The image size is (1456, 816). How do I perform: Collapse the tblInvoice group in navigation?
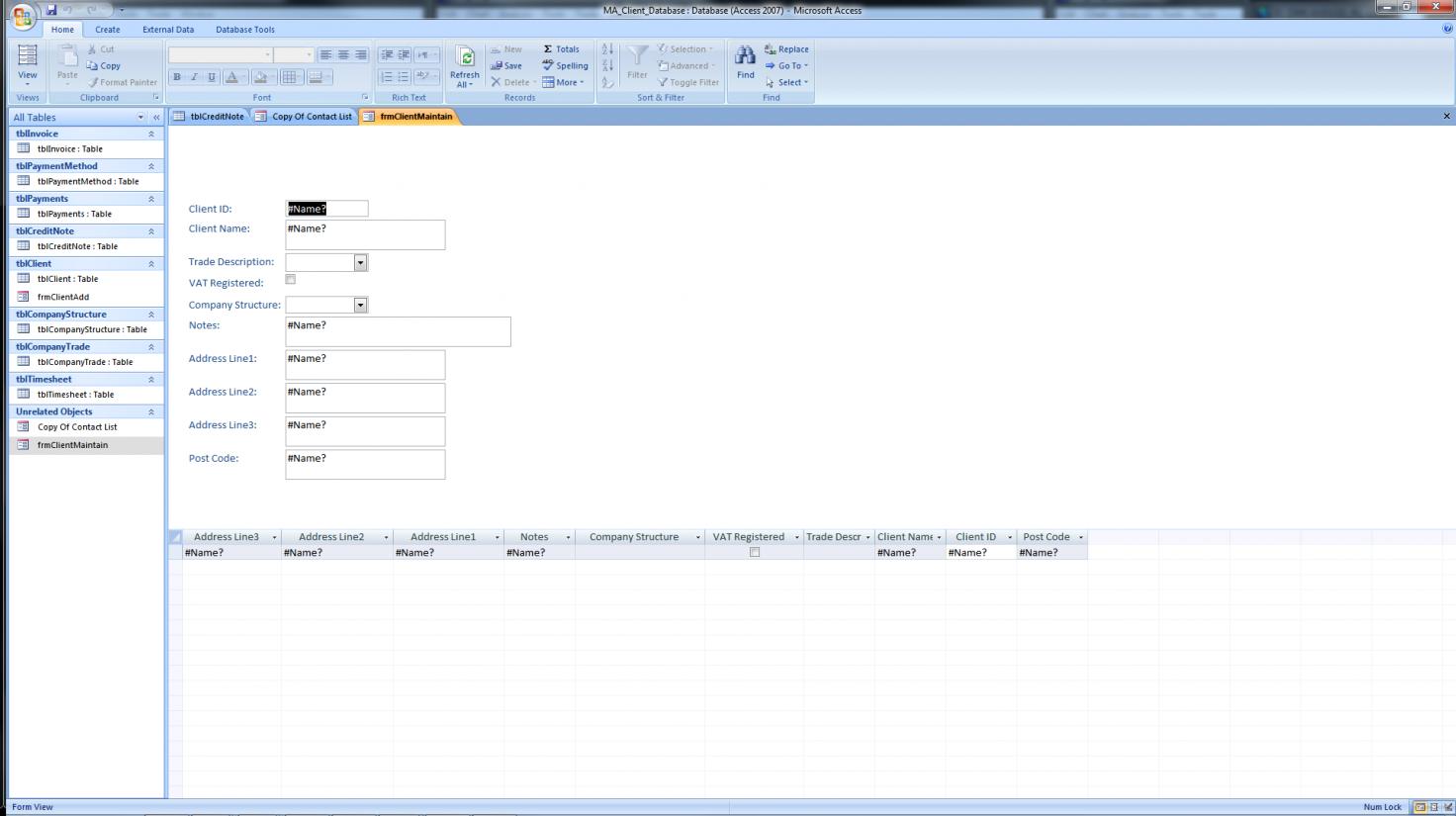pyautogui.click(x=151, y=134)
